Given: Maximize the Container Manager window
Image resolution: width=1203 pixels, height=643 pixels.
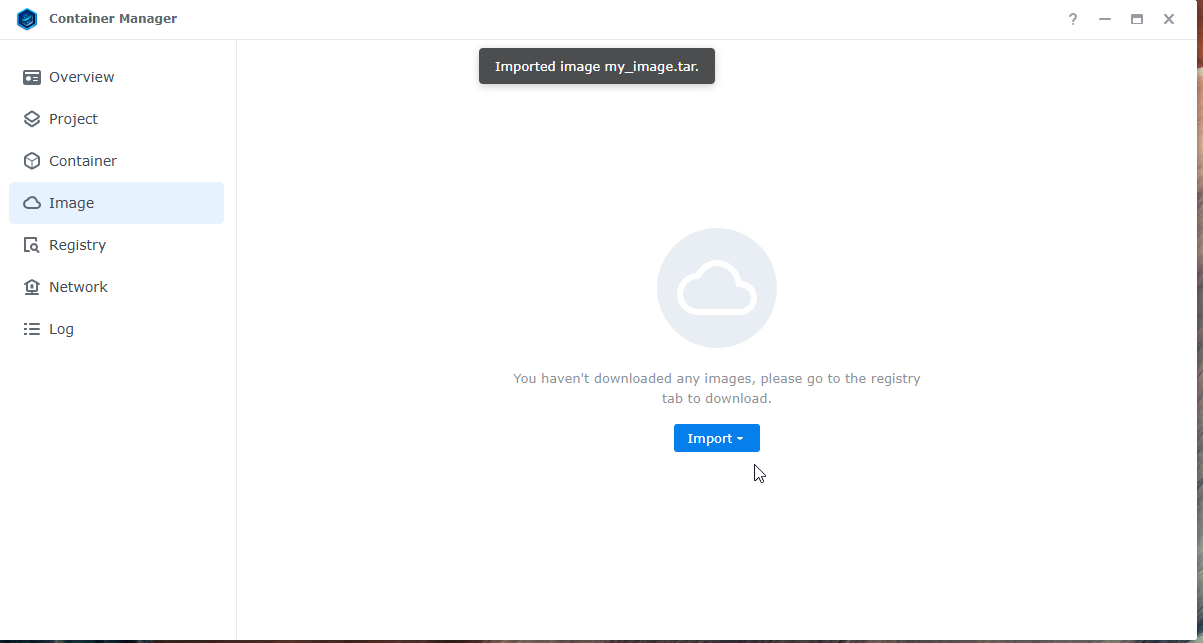Looking at the screenshot, I should (1137, 19).
